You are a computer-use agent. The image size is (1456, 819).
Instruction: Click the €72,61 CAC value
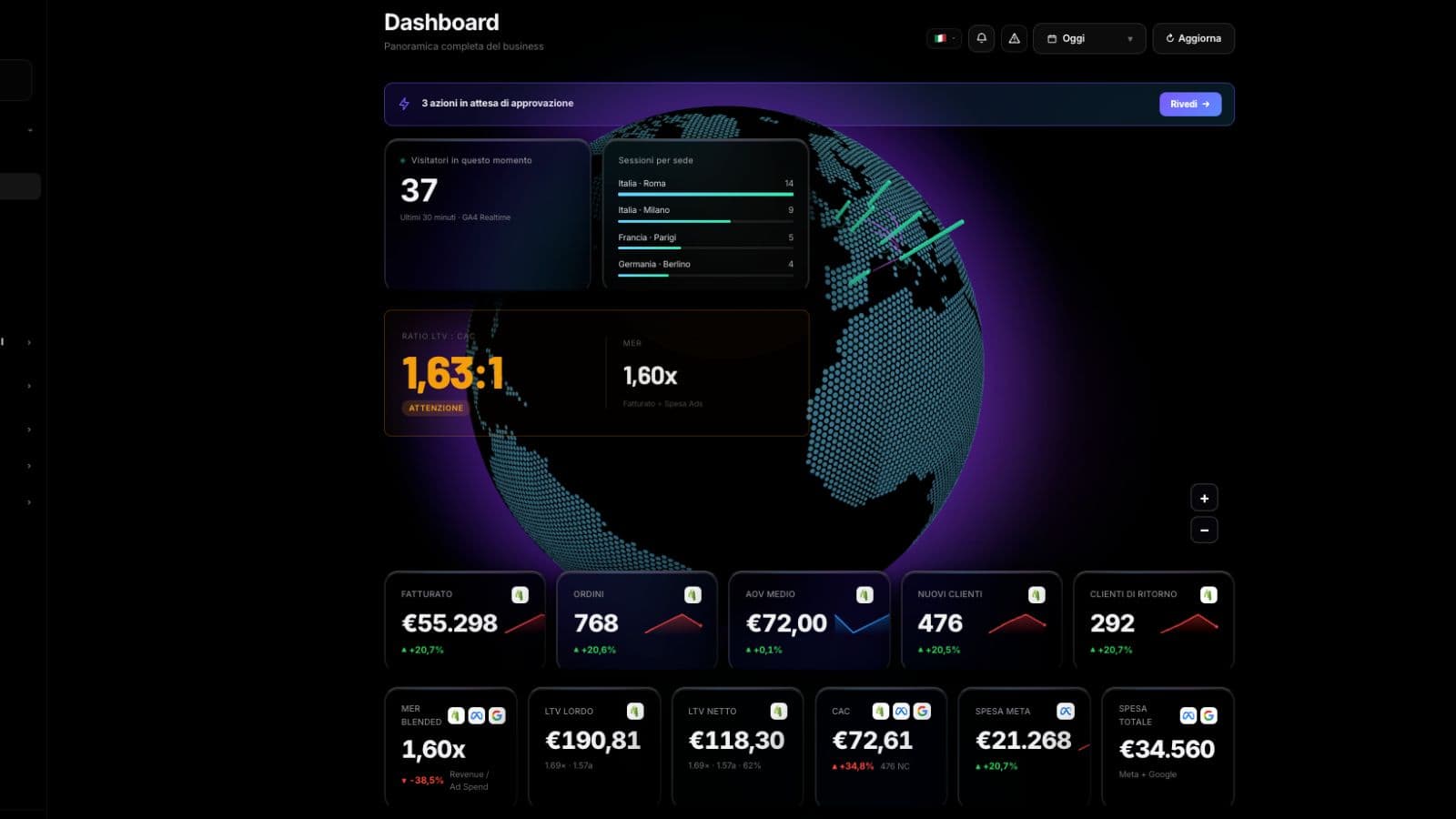tap(872, 741)
